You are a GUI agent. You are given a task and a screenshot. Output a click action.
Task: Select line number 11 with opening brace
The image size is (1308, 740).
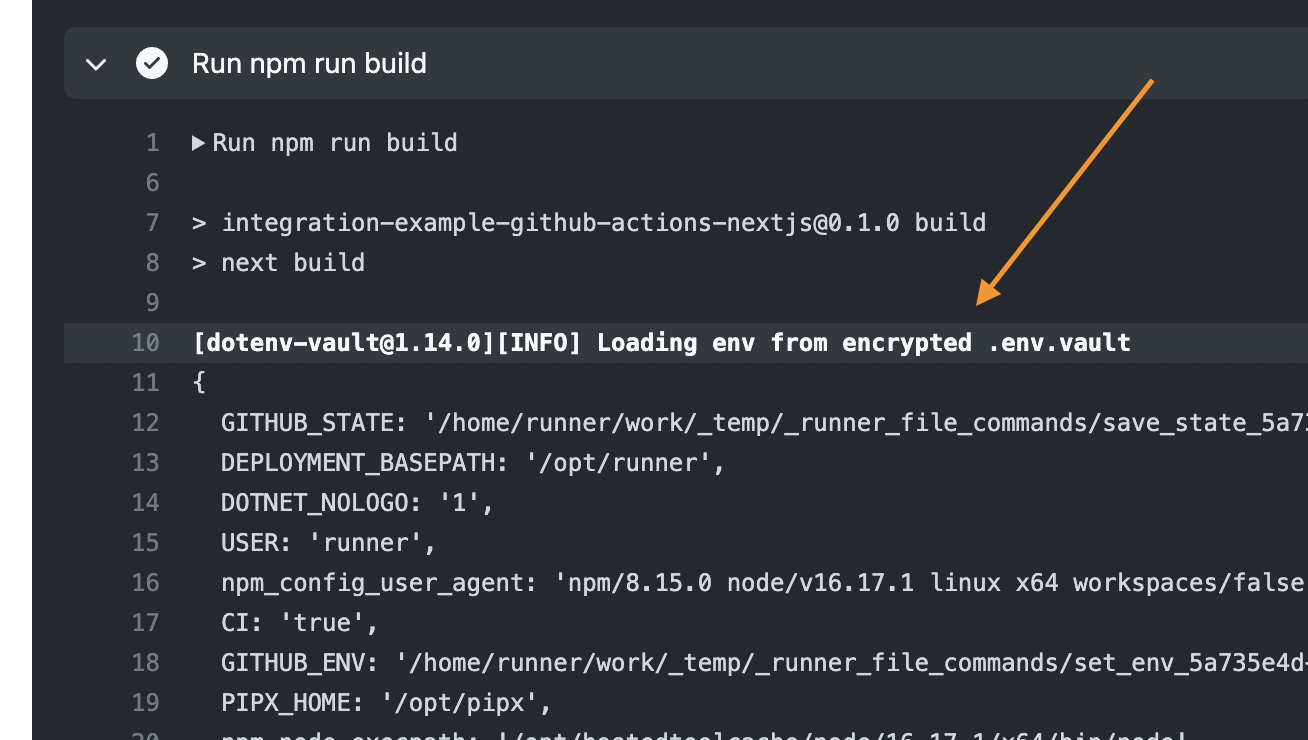(x=146, y=383)
